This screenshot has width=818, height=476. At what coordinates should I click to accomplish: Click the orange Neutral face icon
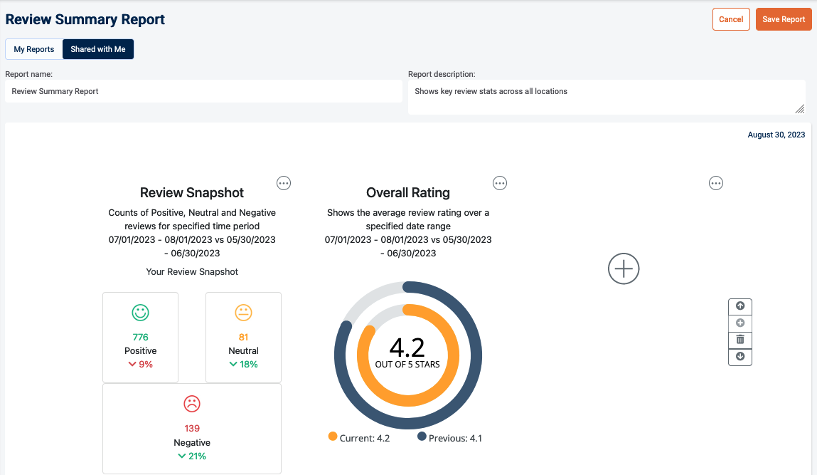click(243, 312)
